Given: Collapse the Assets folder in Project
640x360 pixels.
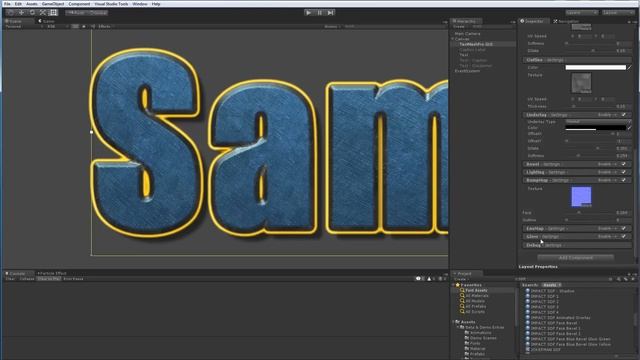Looking at the screenshot, I should tap(453, 322).
